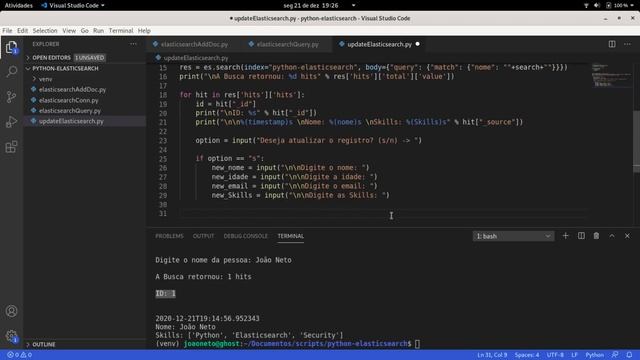Switch to elasticsearchAddDoc.py editor tab

point(194,44)
